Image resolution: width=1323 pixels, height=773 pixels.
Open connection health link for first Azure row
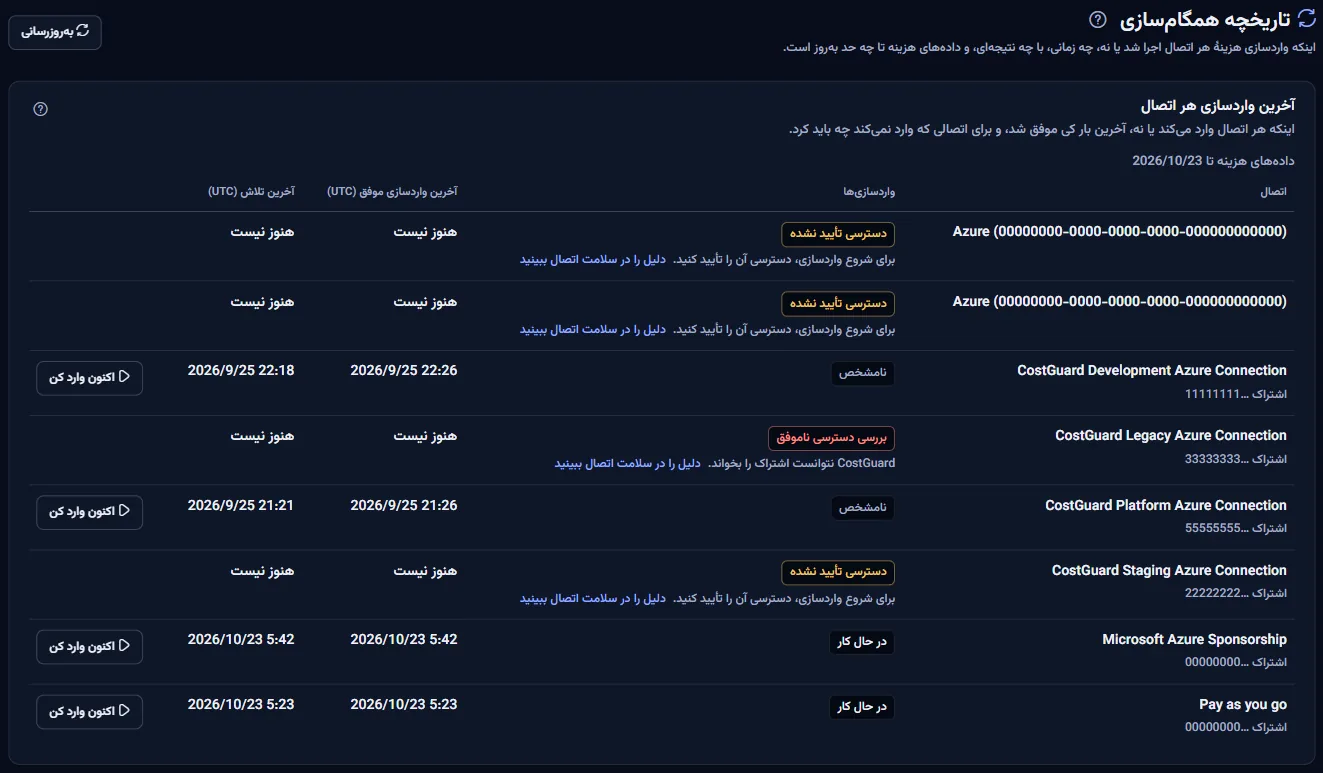click(593, 259)
